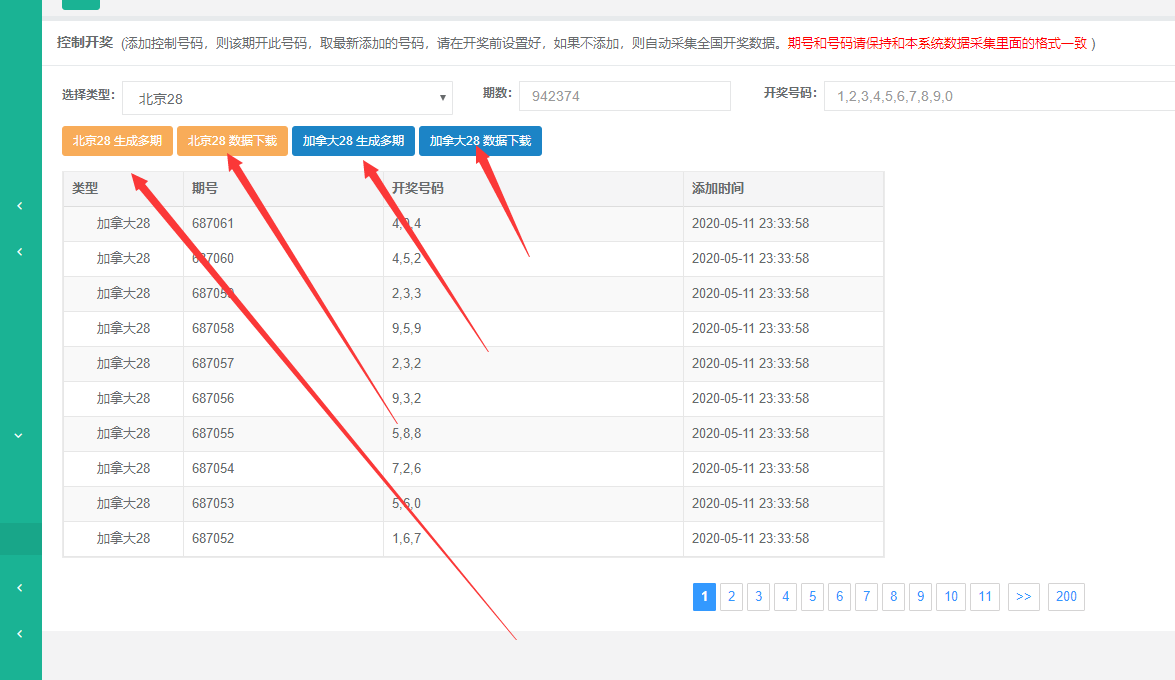Viewport: 1175px width, 680px height.
Task: Go to page 2 in pagination
Action: click(732, 597)
